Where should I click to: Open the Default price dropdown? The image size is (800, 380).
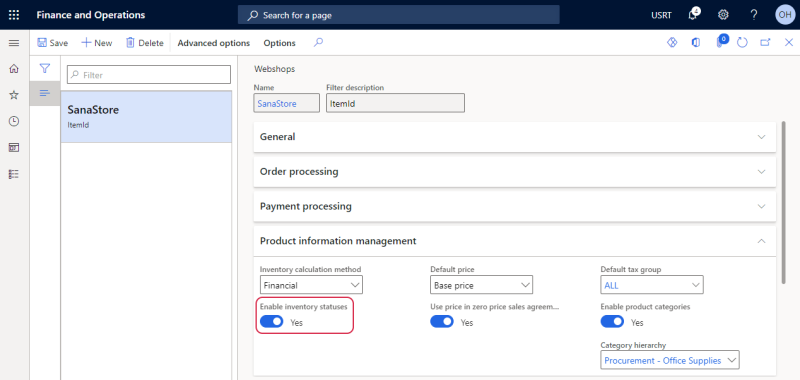482,285
